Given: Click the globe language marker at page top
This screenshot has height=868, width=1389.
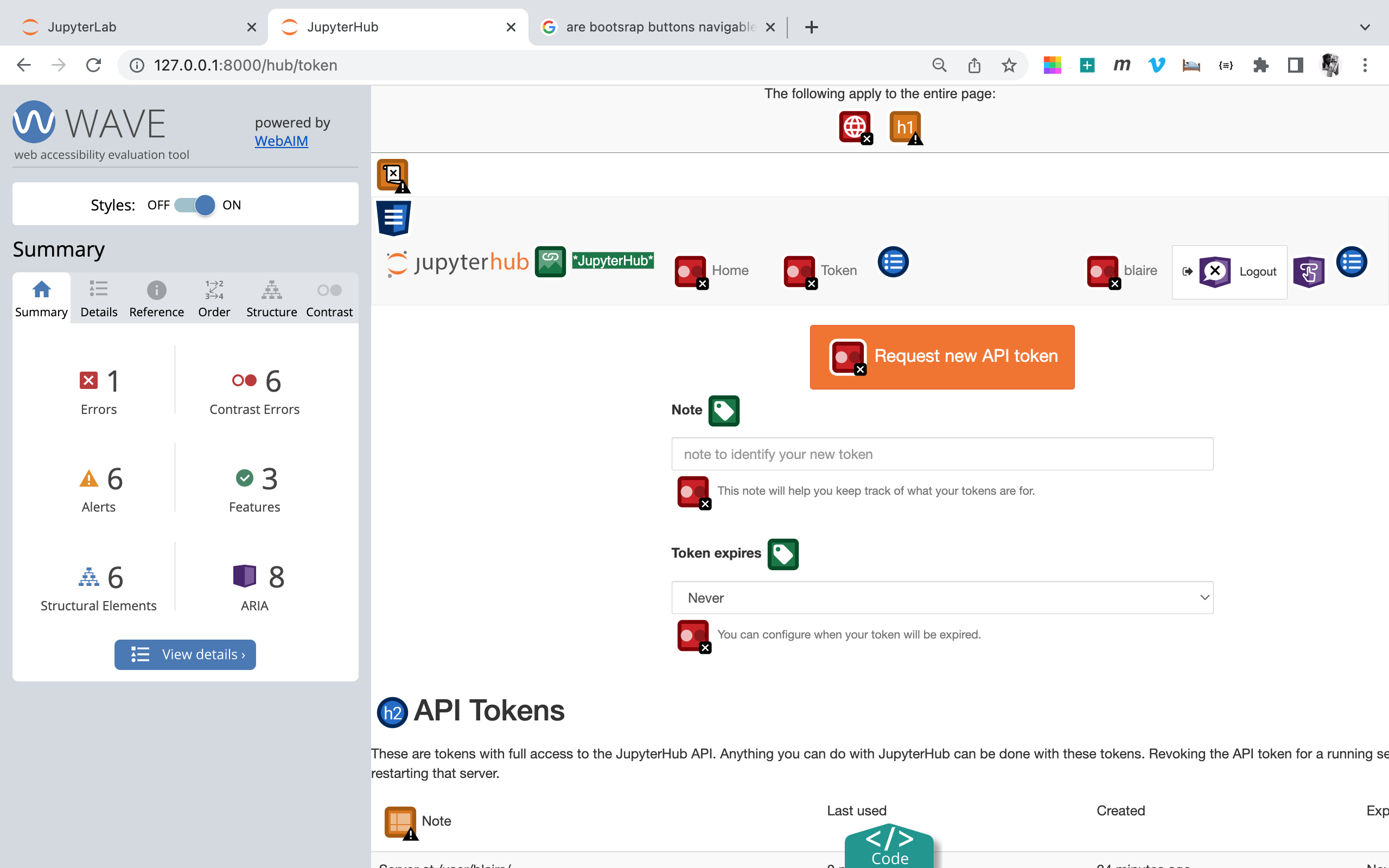Looking at the screenshot, I should (x=855, y=127).
